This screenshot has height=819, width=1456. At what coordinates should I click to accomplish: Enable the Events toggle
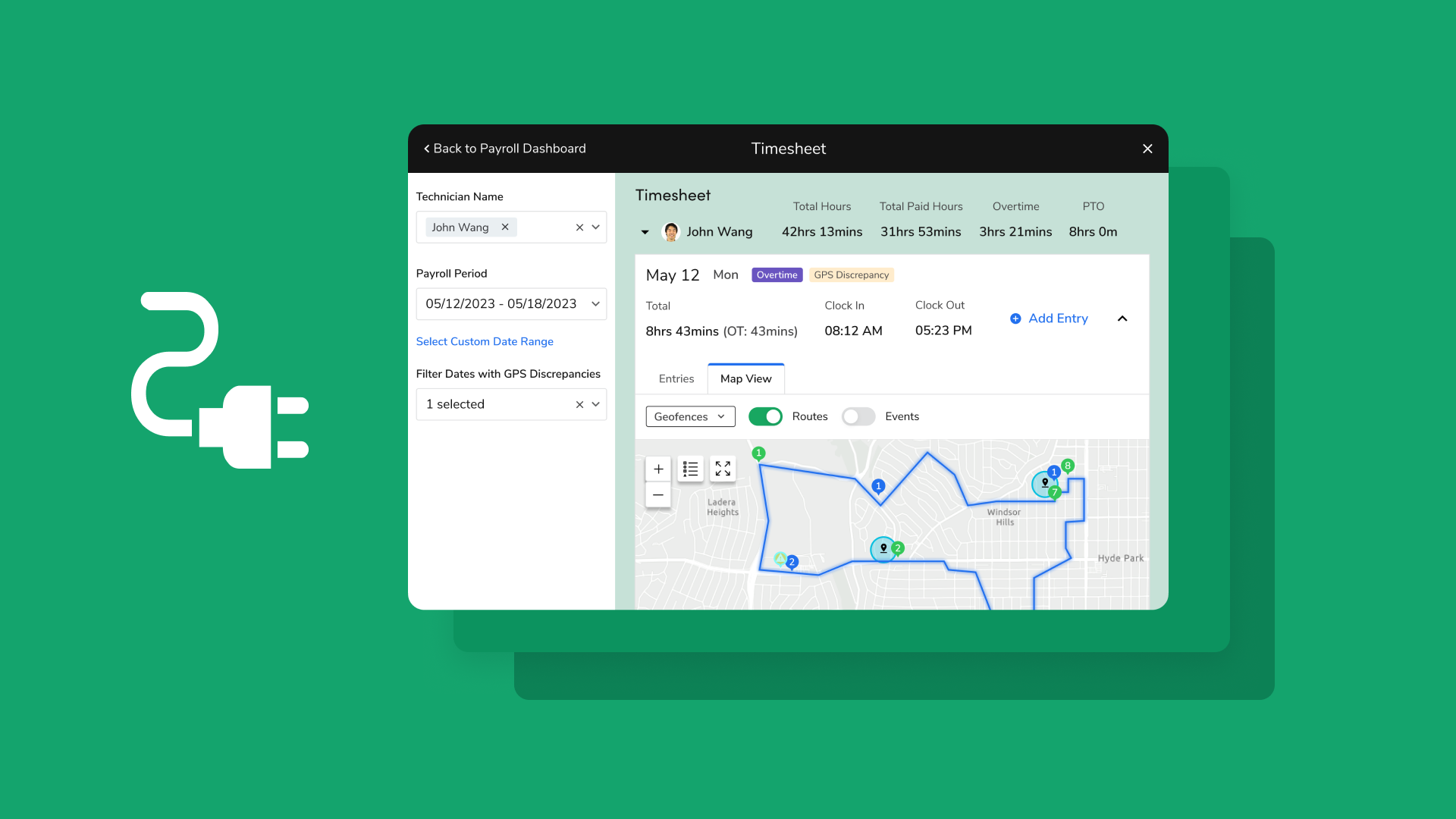point(858,416)
